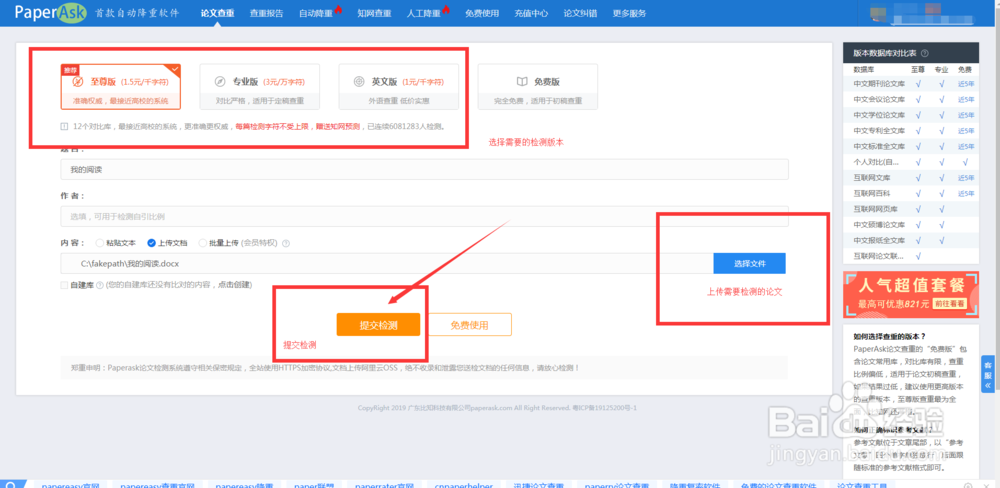Go to 自动降重 in navigation
Screen dimensions: 1000x488
[x=316, y=13]
